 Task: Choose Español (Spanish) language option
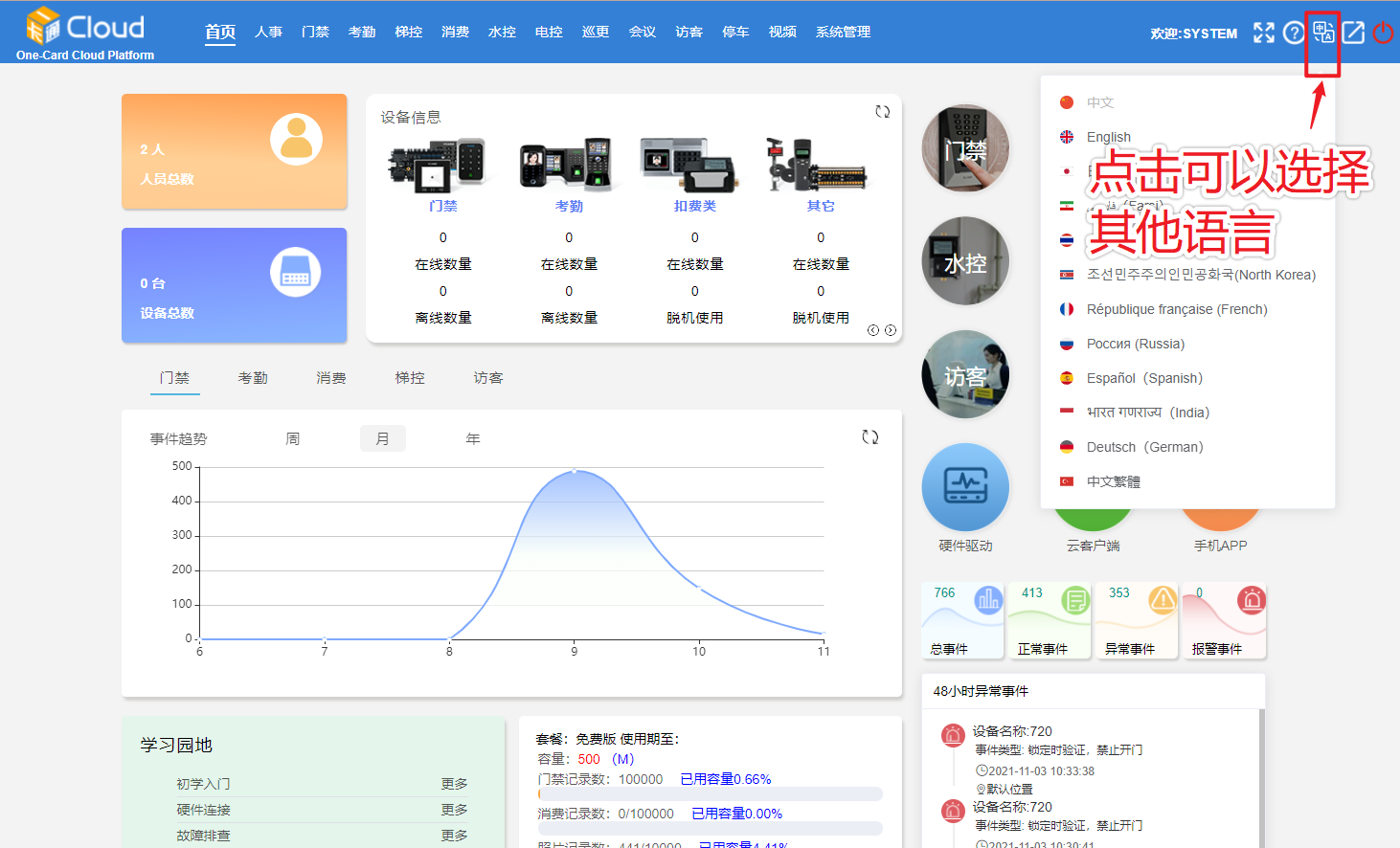1143,378
